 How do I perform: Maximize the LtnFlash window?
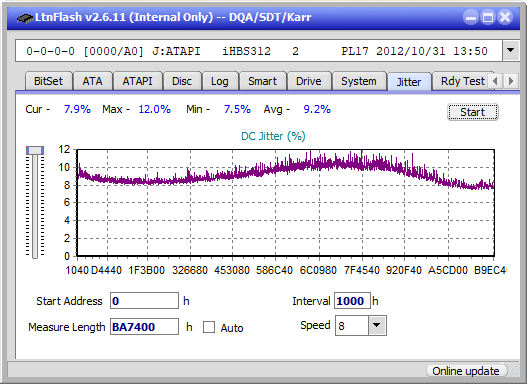tap(488, 17)
